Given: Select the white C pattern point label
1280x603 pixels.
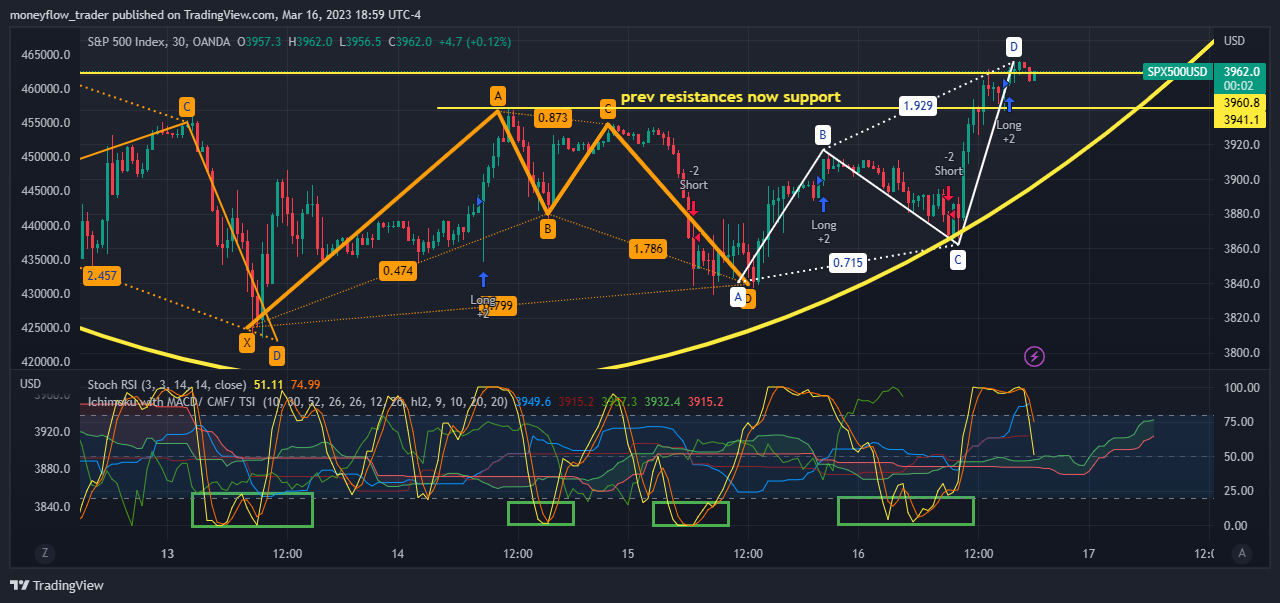Looking at the screenshot, I should 958,261.
